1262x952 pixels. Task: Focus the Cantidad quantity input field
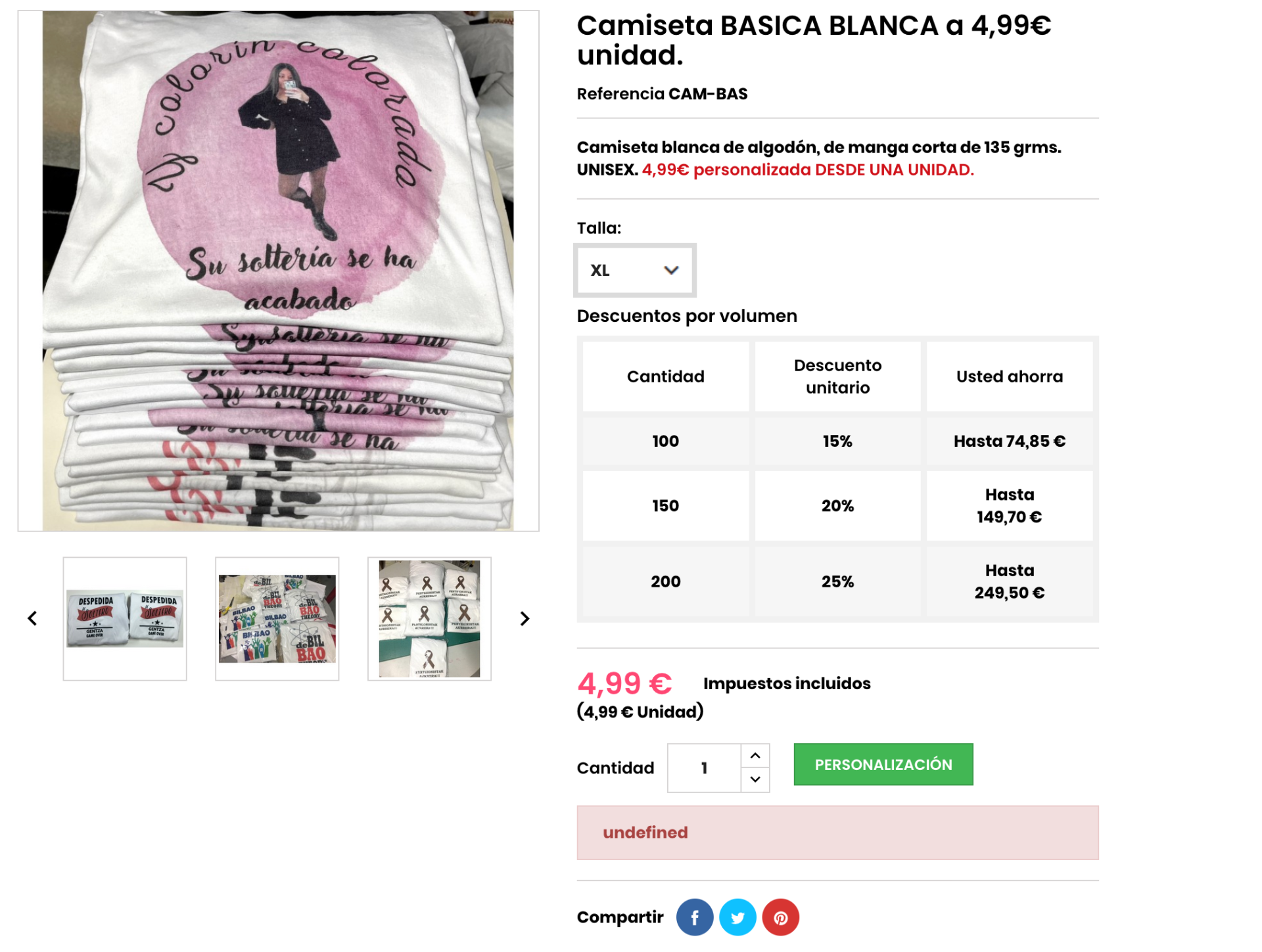point(704,767)
